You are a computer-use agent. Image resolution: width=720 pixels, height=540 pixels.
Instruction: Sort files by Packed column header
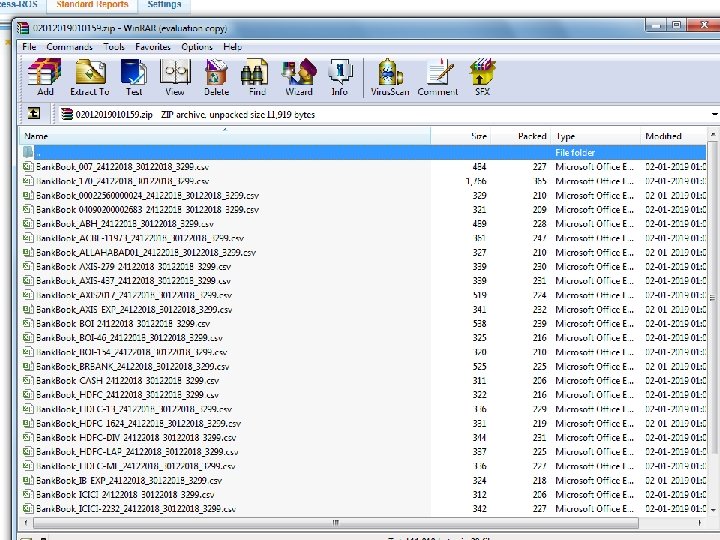(x=521, y=136)
